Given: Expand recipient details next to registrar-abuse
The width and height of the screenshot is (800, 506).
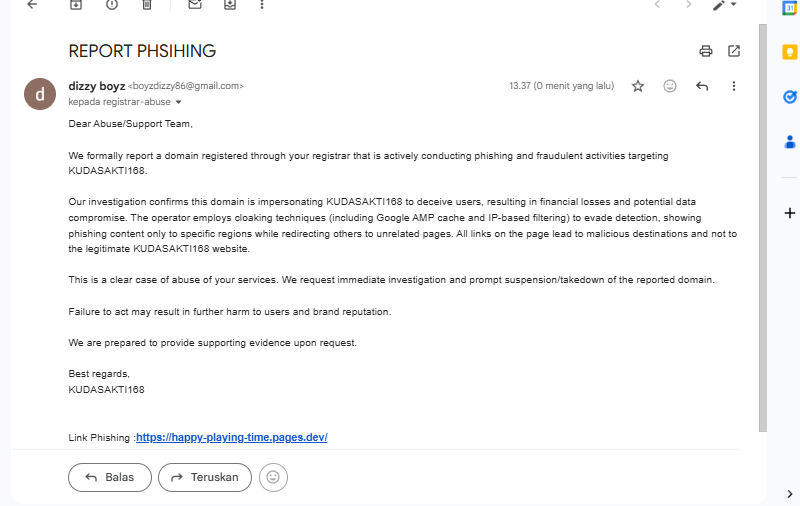Looking at the screenshot, I should pyautogui.click(x=178, y=102).
